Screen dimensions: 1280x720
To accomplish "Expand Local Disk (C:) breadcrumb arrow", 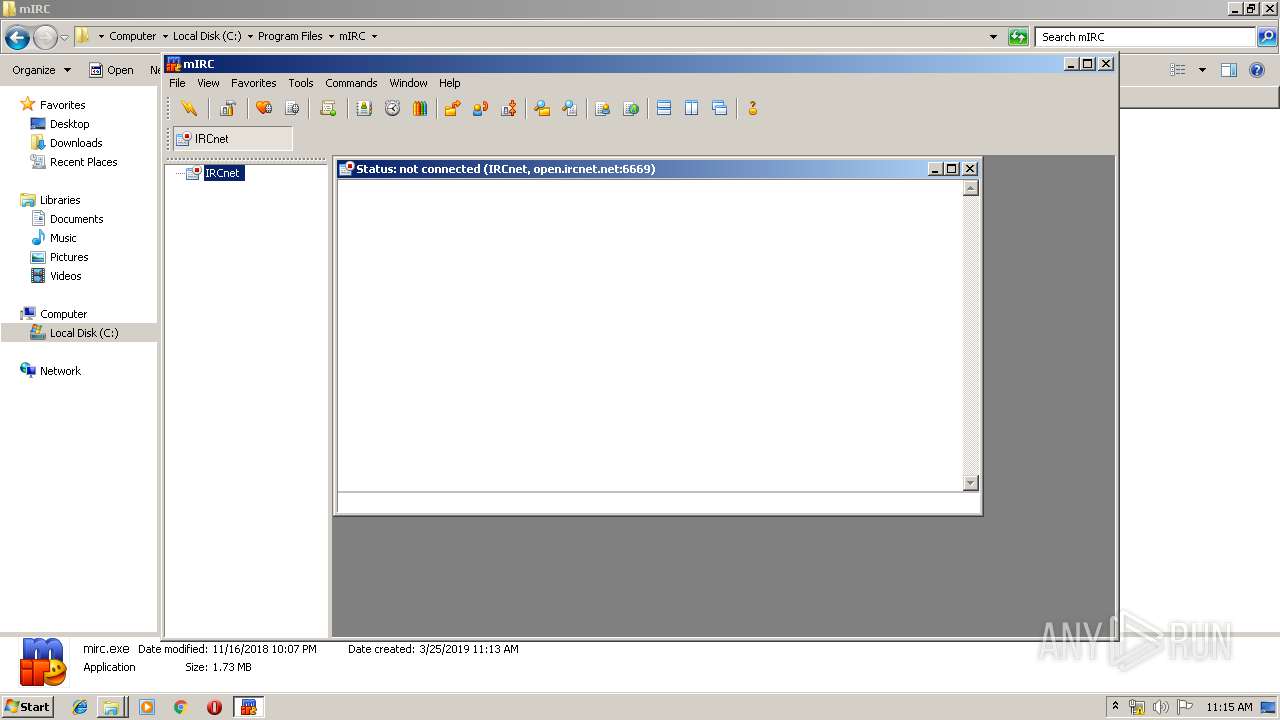I will pos(250,36).
